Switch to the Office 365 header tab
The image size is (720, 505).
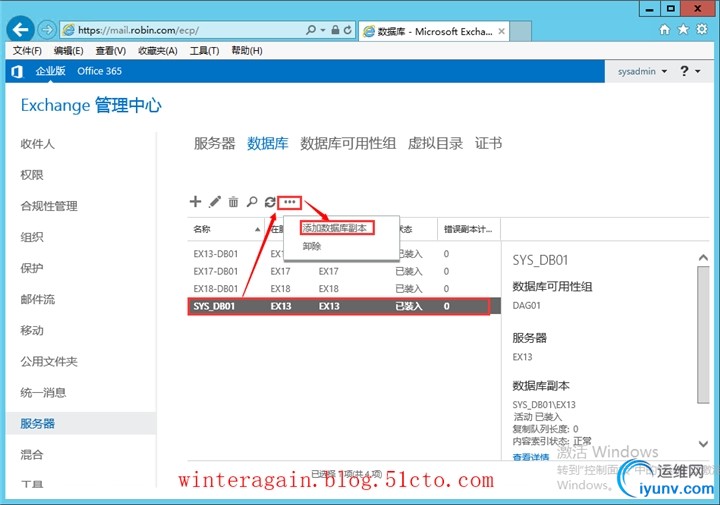[99, 71]
